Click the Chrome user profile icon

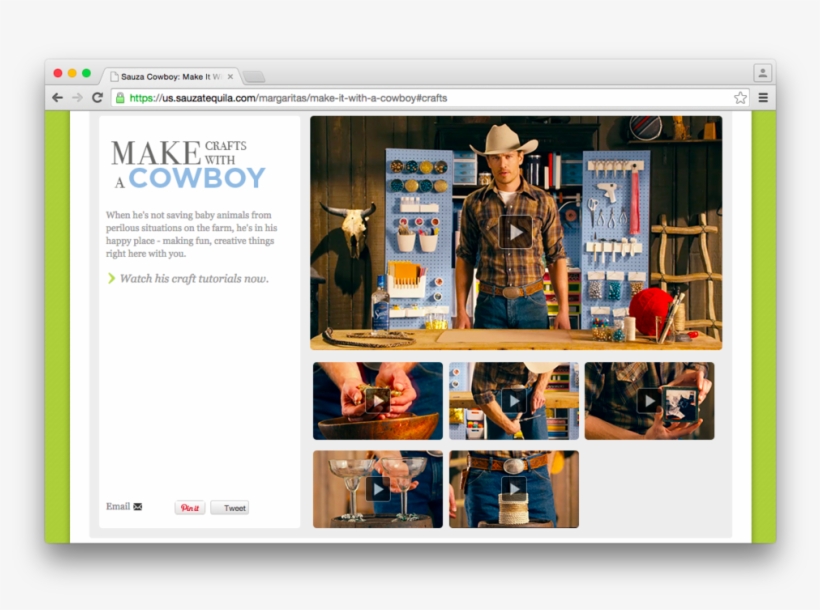point(762,73)
